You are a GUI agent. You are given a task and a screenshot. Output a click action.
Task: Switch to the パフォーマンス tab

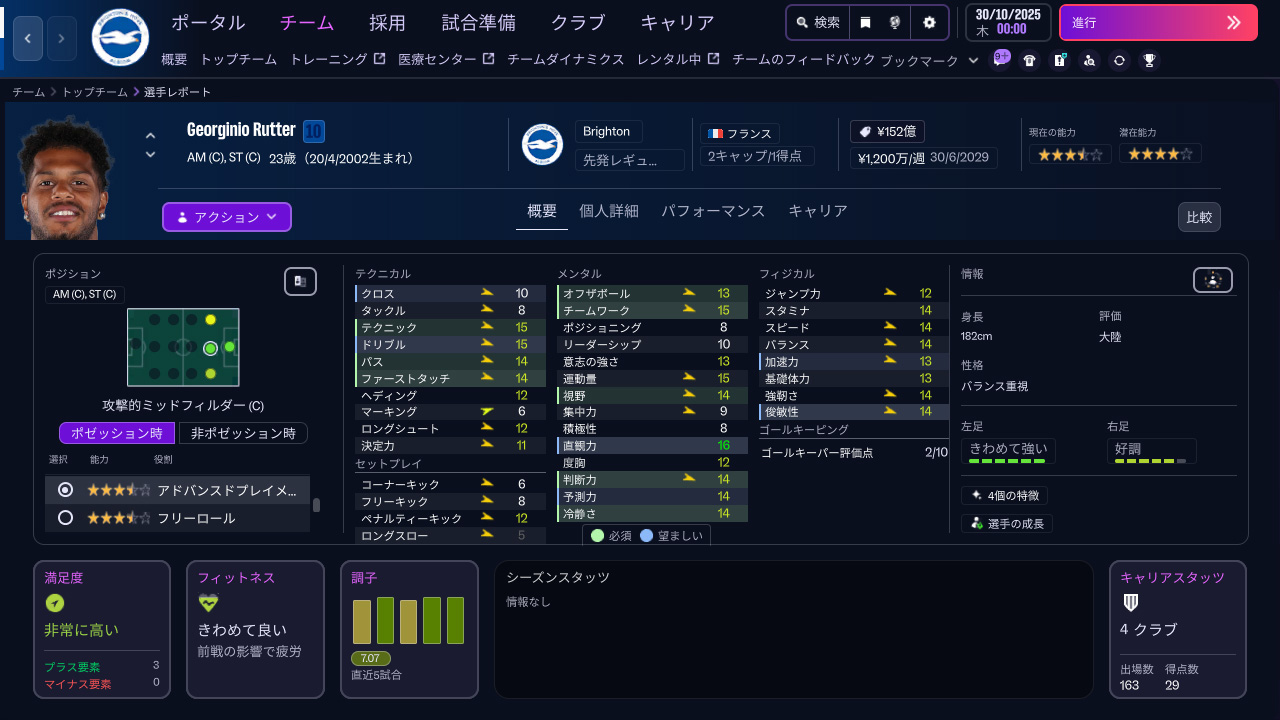(x=712, y=211)
